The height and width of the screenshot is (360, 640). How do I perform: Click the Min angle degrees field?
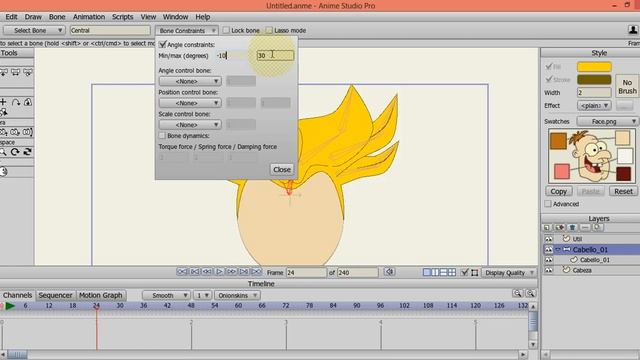[x=233, y=56]
